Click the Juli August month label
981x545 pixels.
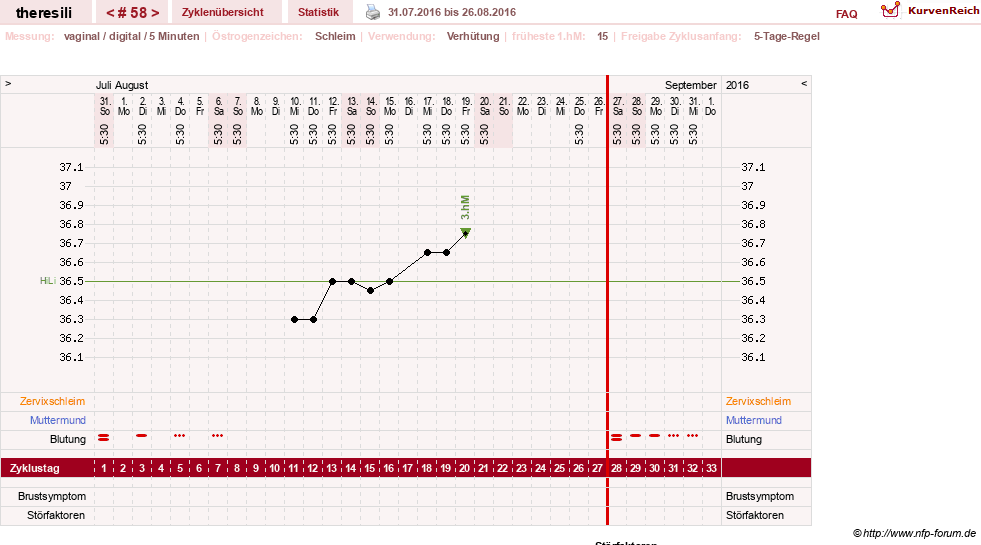click(122, 85)
